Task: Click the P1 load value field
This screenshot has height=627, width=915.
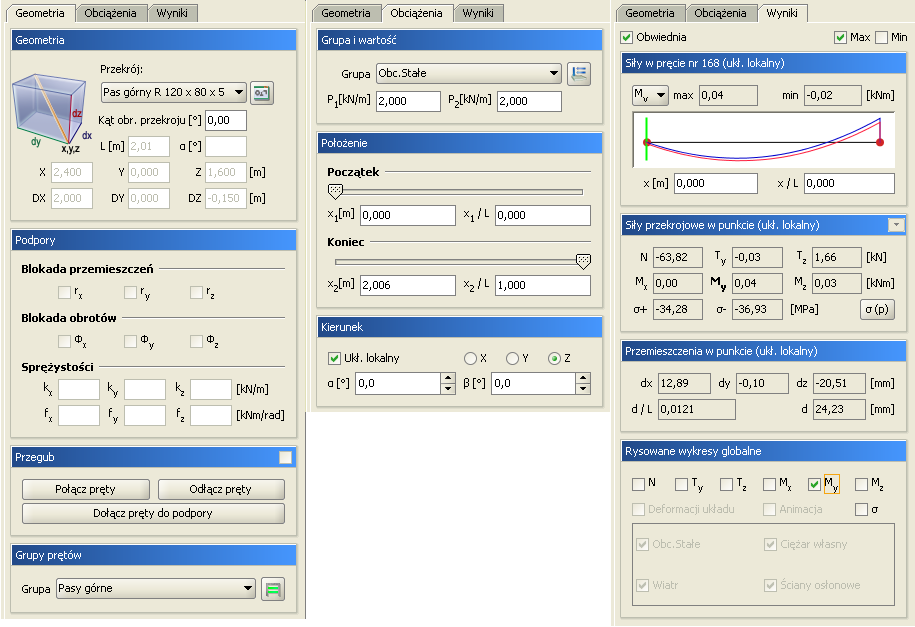Action: [408, 101]
